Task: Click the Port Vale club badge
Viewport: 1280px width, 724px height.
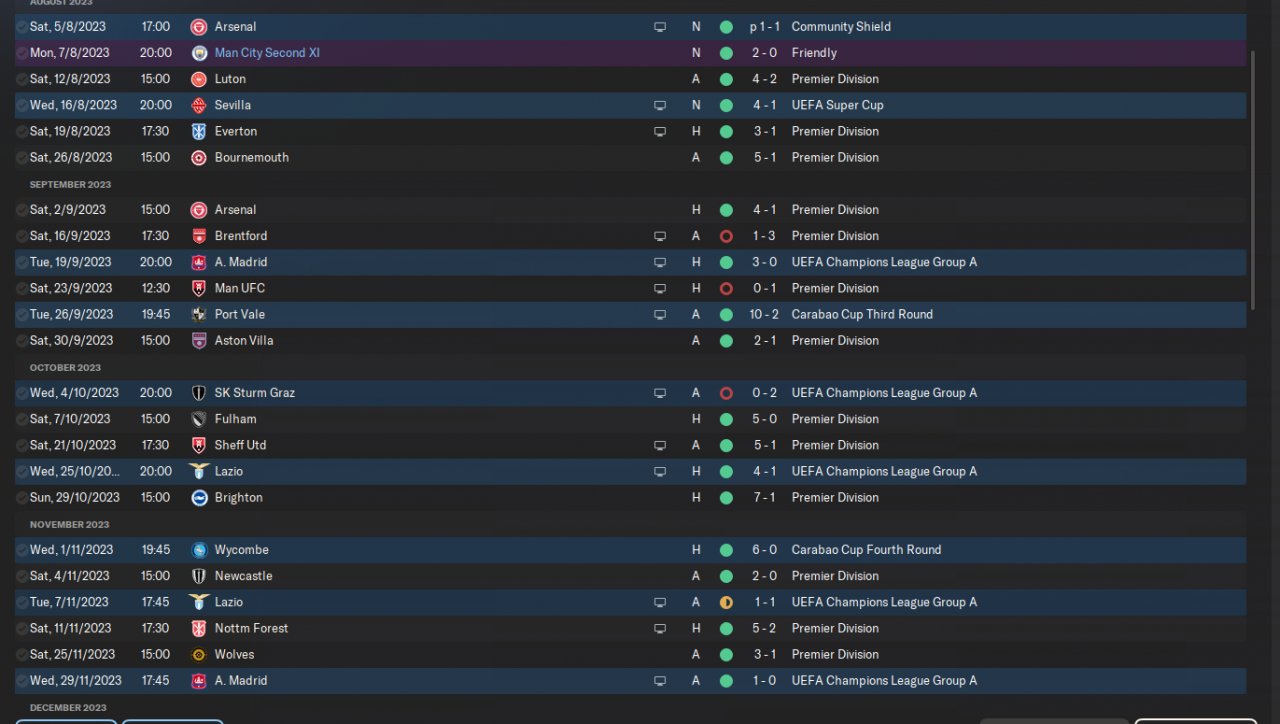Action: [x=199, y=314]
